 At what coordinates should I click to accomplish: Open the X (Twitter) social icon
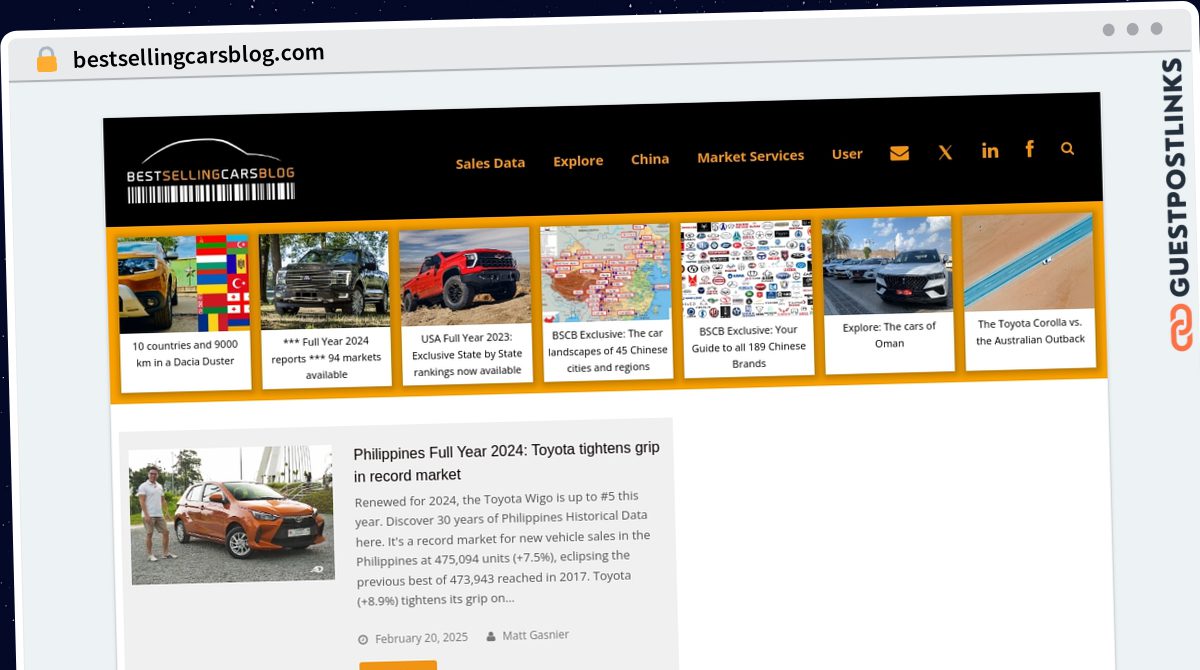[x=945, y=152]
